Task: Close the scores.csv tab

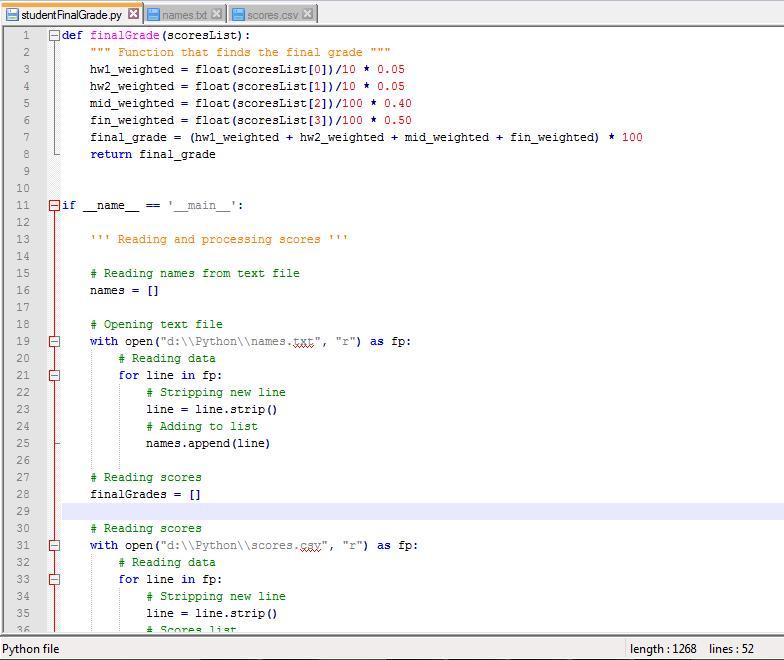Action: [x=307, y=14]
